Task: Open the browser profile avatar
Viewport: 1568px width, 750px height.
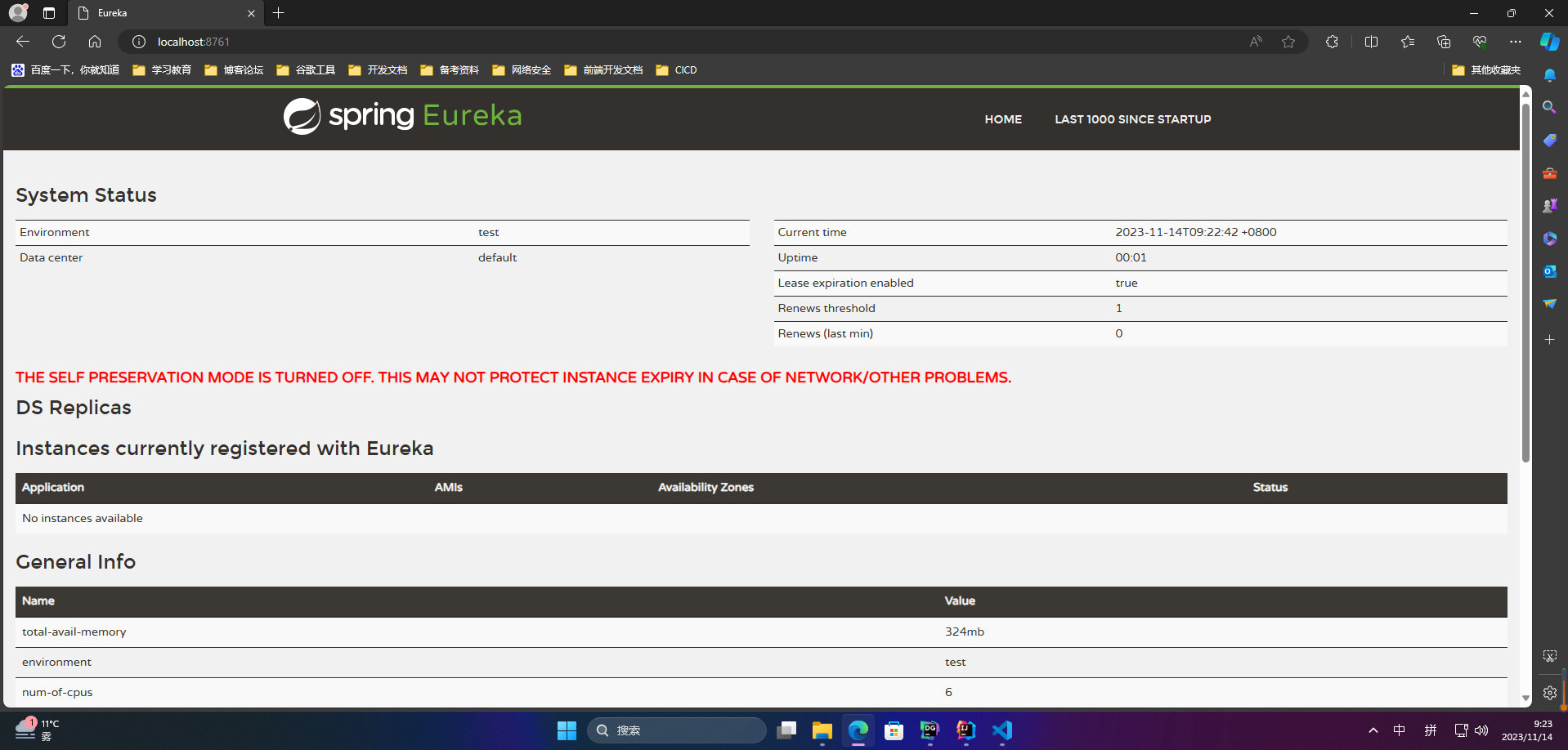Action: pyautogui.click(x=18, y=13)
